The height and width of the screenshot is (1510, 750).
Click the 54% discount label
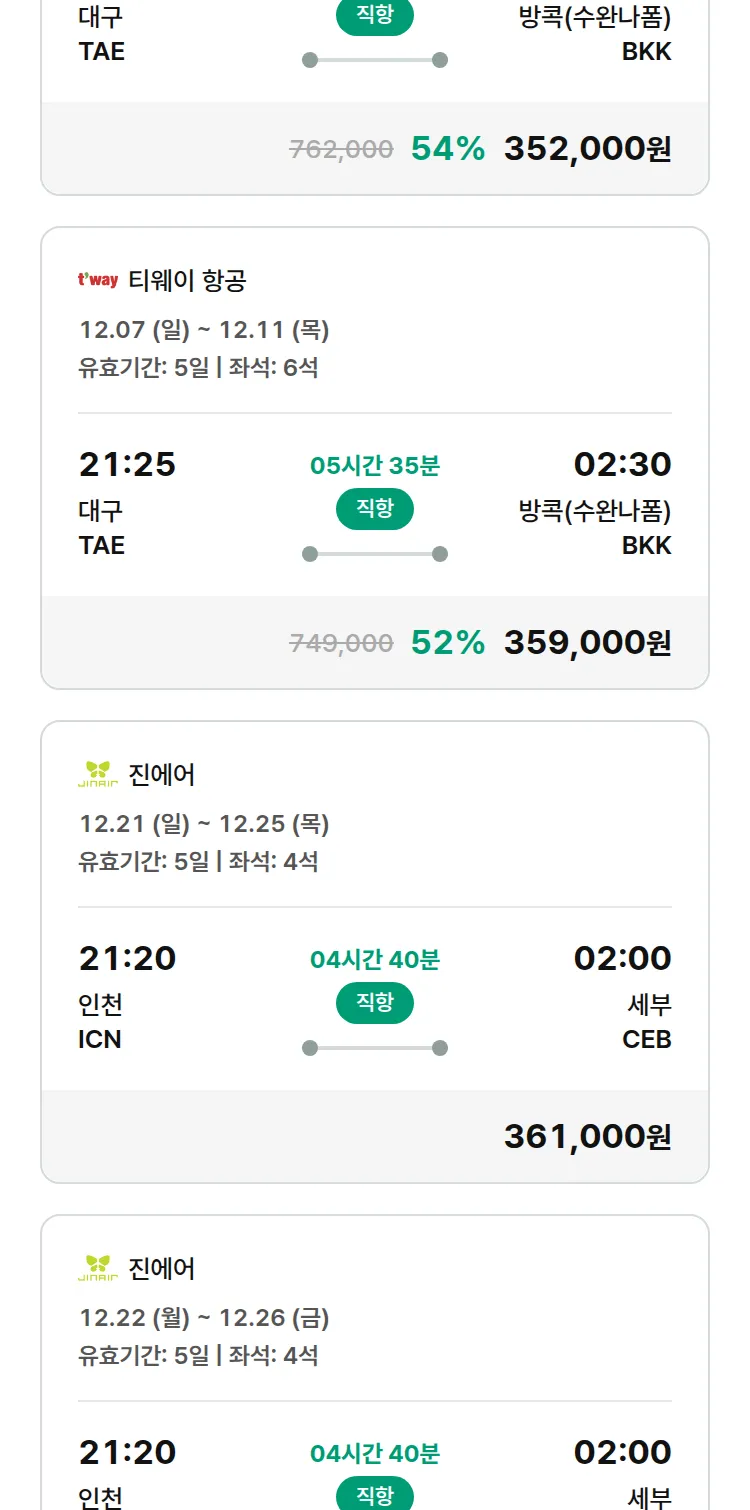click(x=448, y=149)
